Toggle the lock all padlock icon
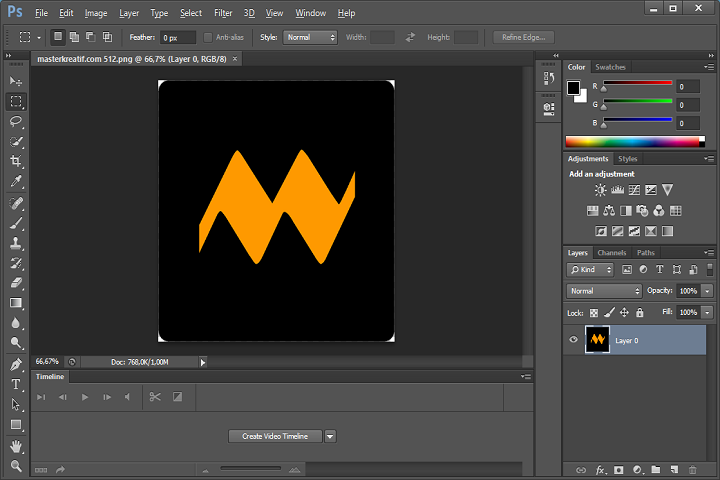The height and width of the screenshot is (480, 720). [x=638, y=313]
